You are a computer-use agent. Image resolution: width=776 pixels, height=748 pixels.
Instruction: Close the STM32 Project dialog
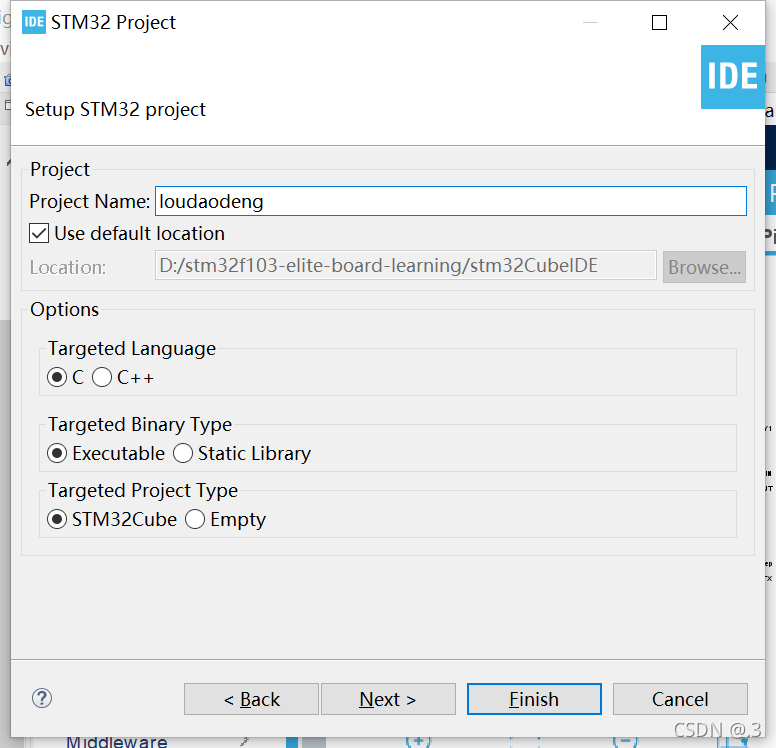point(730,23)
